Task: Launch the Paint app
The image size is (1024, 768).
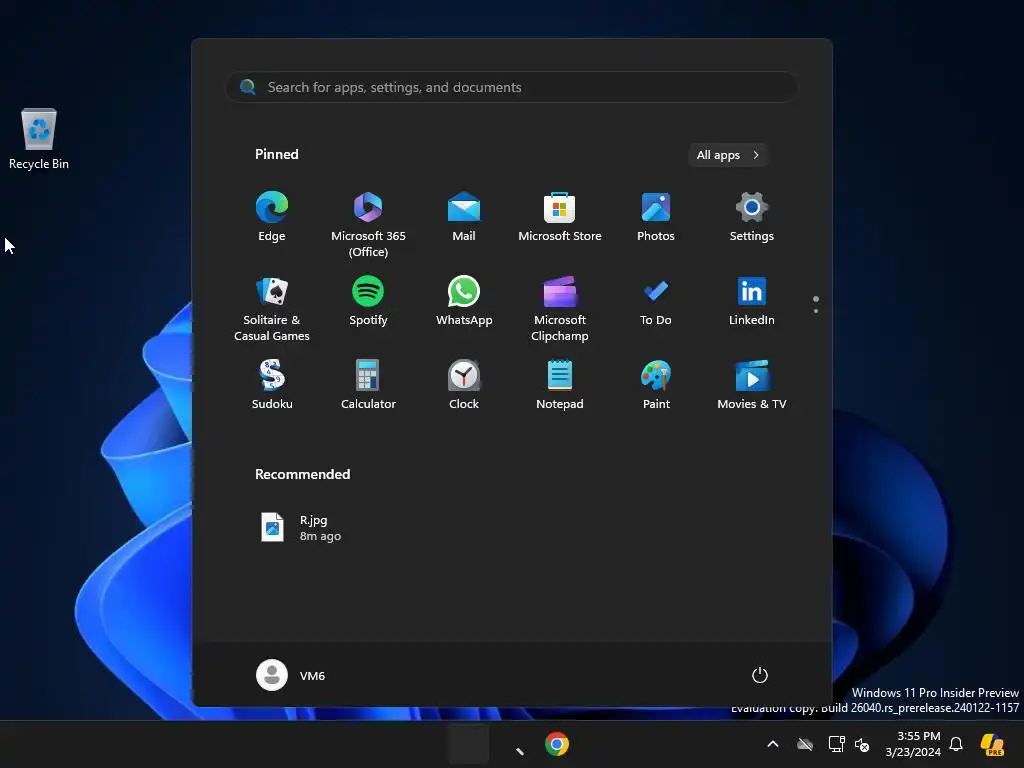Action: coord(656,385)
